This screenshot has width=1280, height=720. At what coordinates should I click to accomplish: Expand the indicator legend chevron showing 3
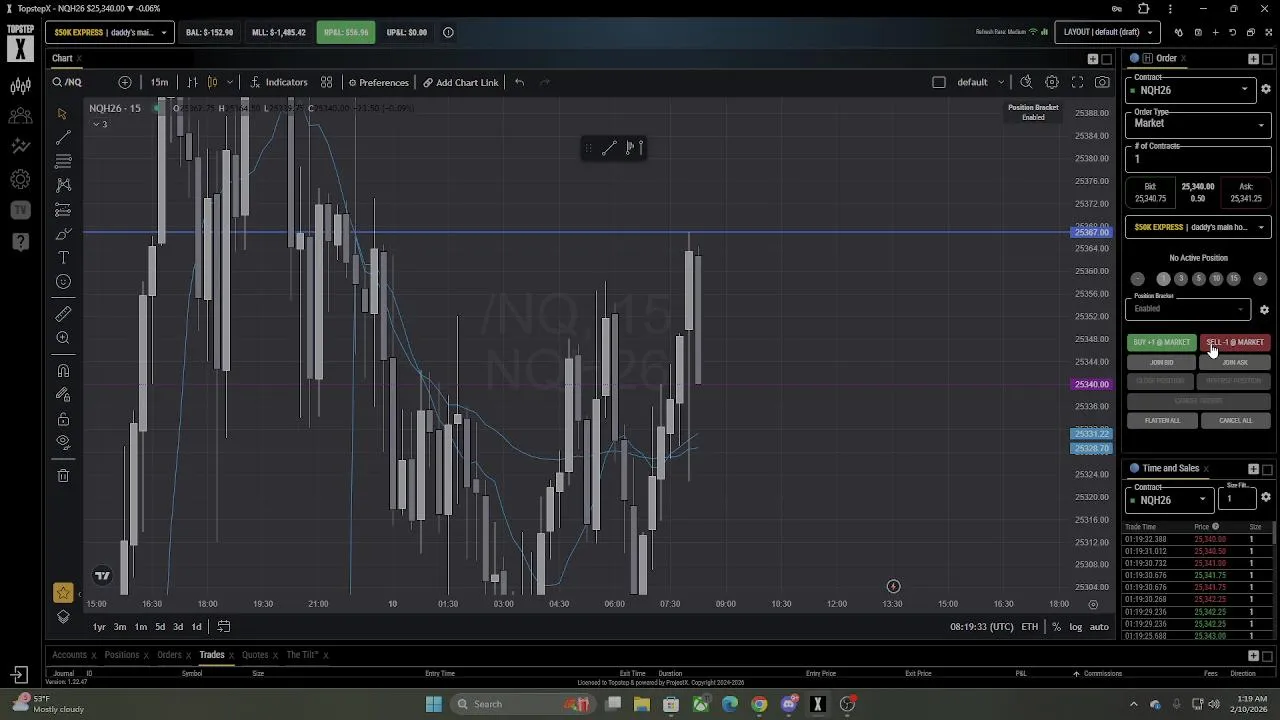click(x=99, y=124)
